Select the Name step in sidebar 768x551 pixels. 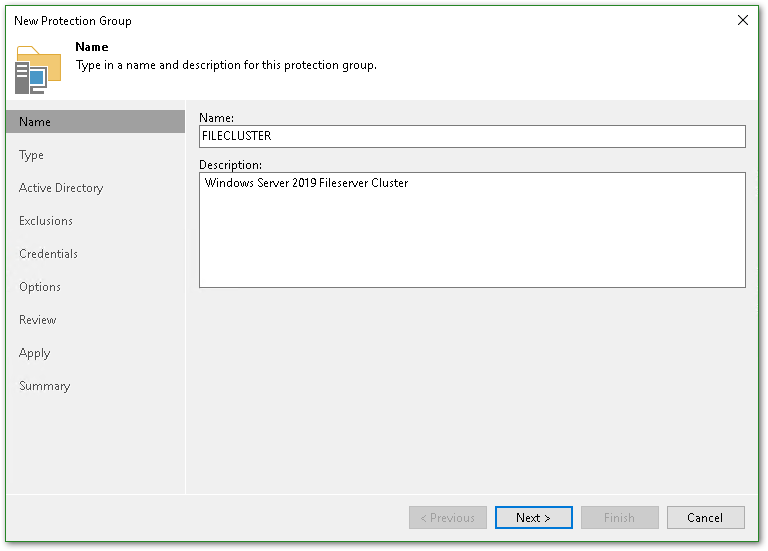(35, 122)
